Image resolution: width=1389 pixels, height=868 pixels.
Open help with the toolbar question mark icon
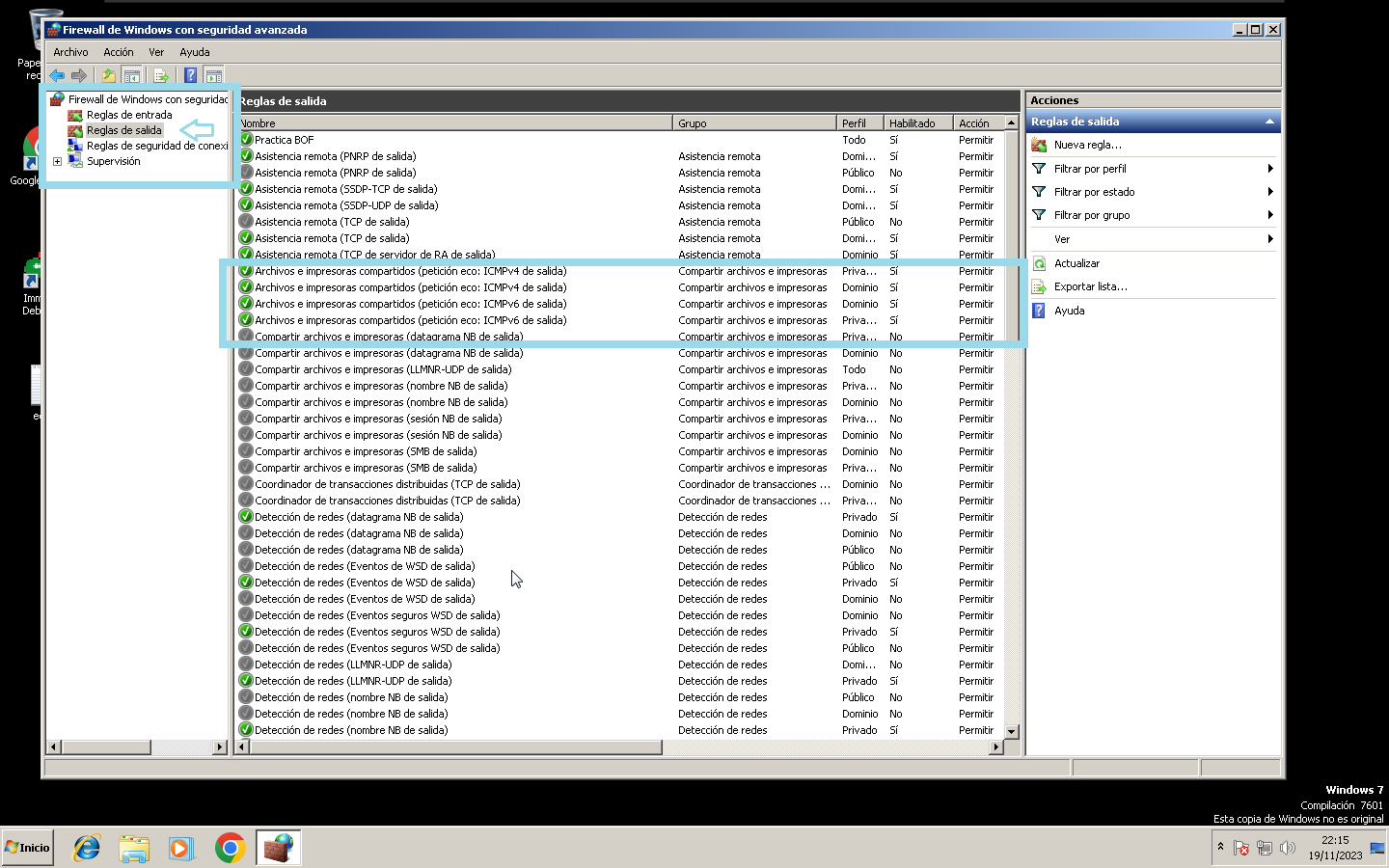190,75
